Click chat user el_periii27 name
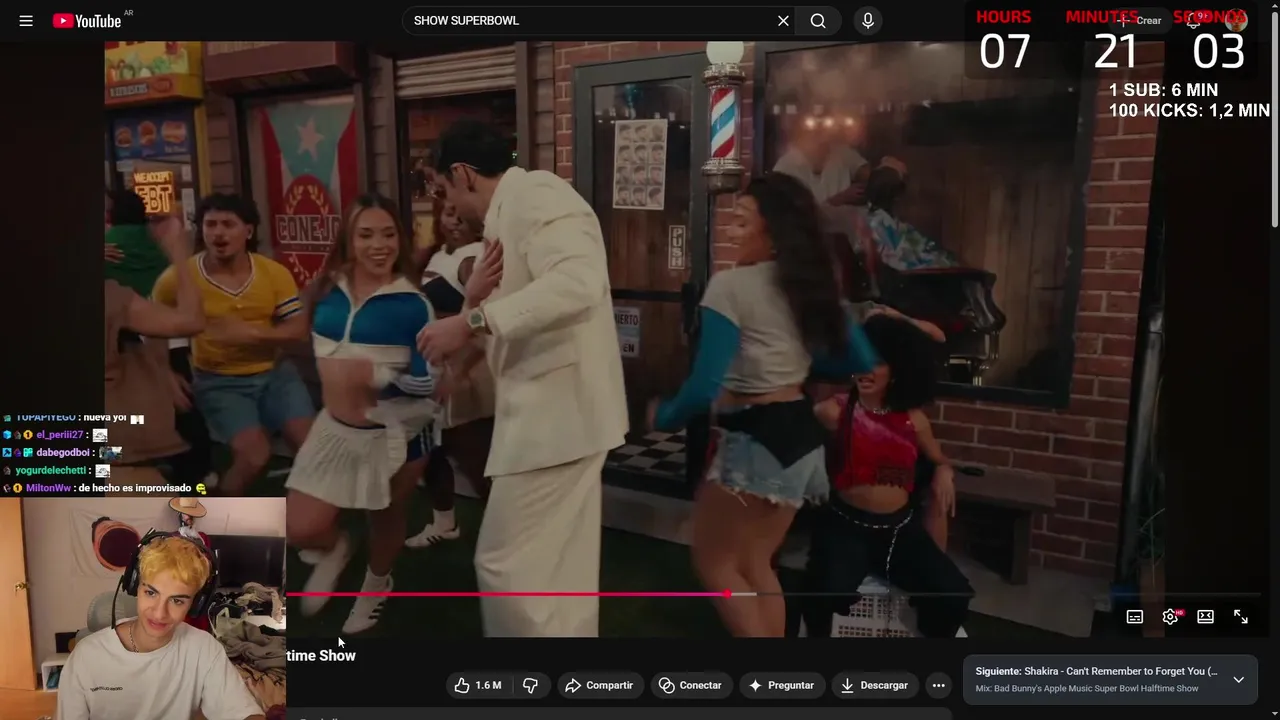This screenshot has width=1280, height=720. click(x=60, y=435)
